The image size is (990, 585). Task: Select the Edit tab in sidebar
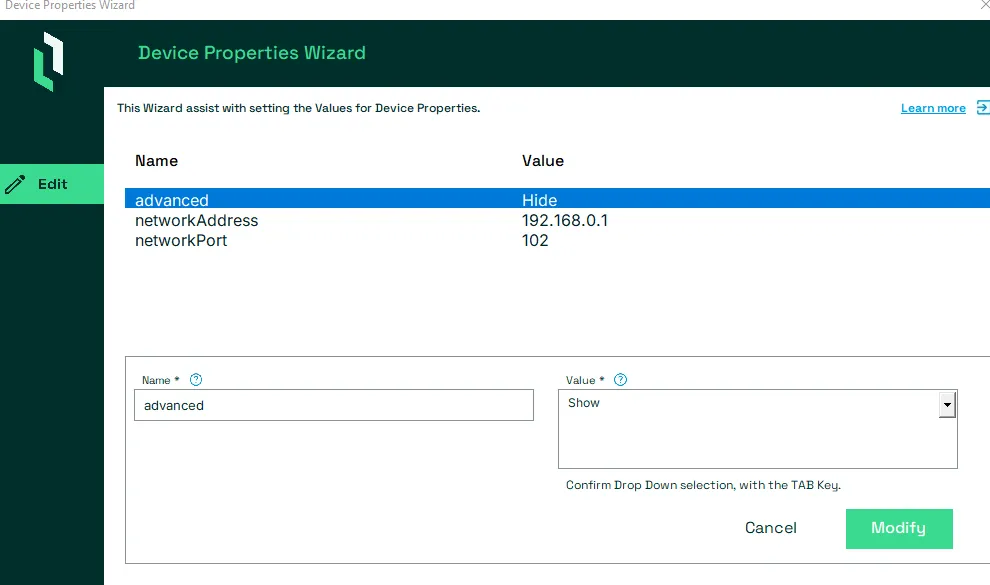[x=52, y=184]
